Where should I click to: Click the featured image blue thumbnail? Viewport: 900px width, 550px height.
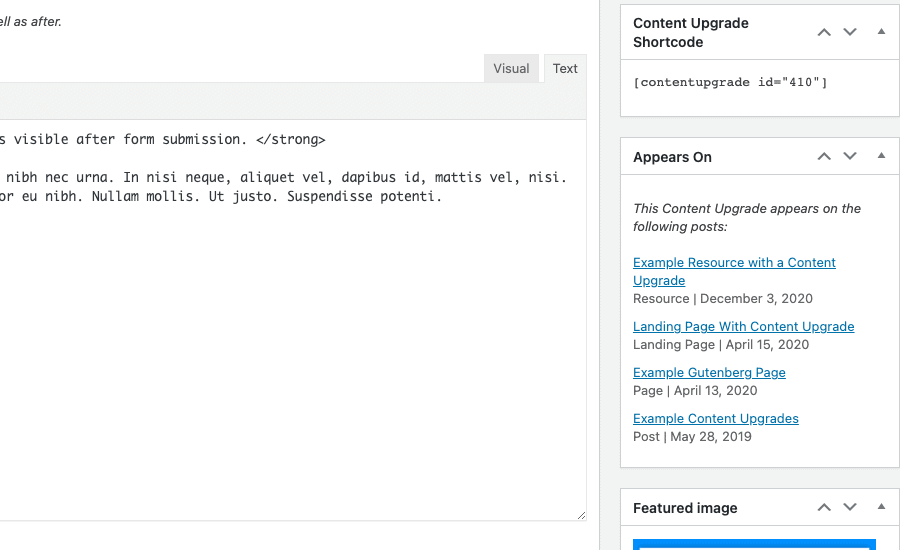(754, 544)
